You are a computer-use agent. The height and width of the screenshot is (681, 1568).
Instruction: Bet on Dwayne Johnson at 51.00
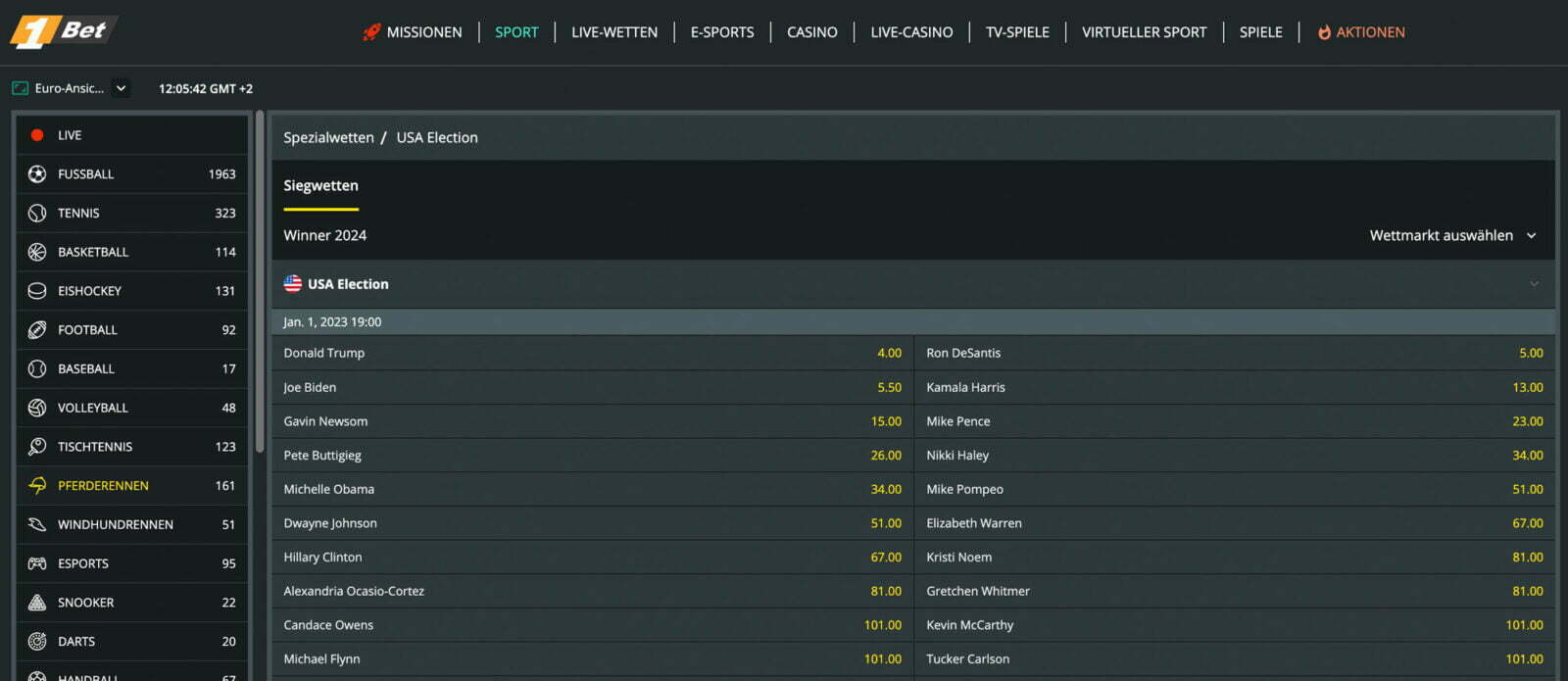[x=592, y=523]
